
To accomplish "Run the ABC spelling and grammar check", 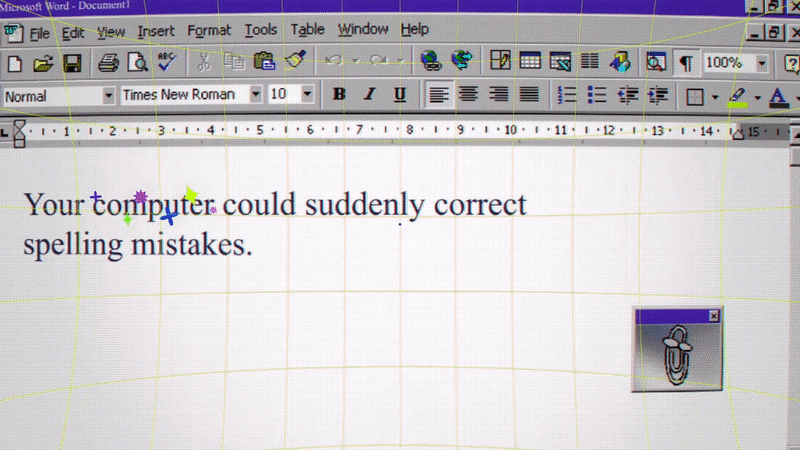I will 167,61.
